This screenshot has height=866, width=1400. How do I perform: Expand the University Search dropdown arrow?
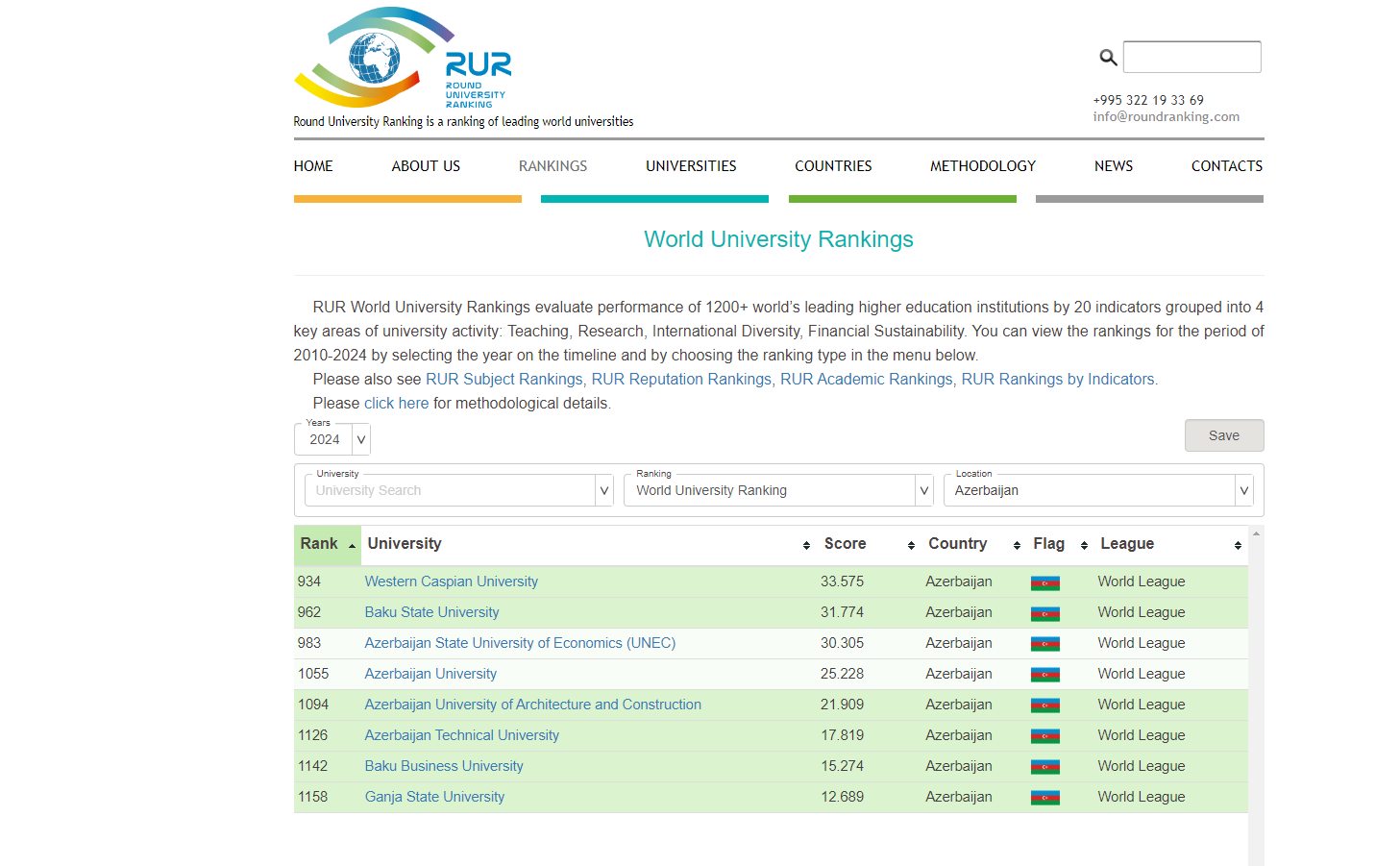point(604,490)
